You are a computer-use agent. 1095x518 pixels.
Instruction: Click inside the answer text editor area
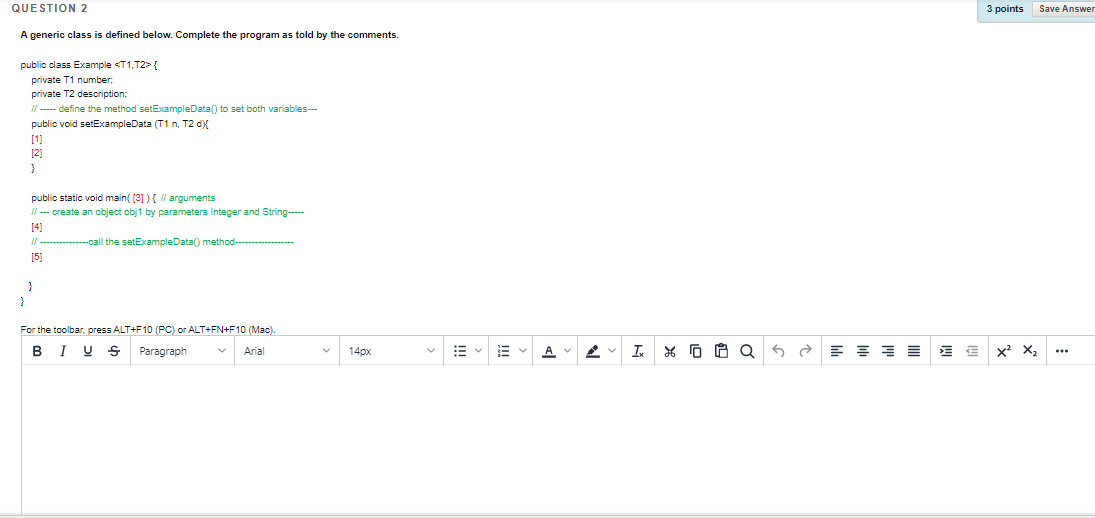coord(558,440)
